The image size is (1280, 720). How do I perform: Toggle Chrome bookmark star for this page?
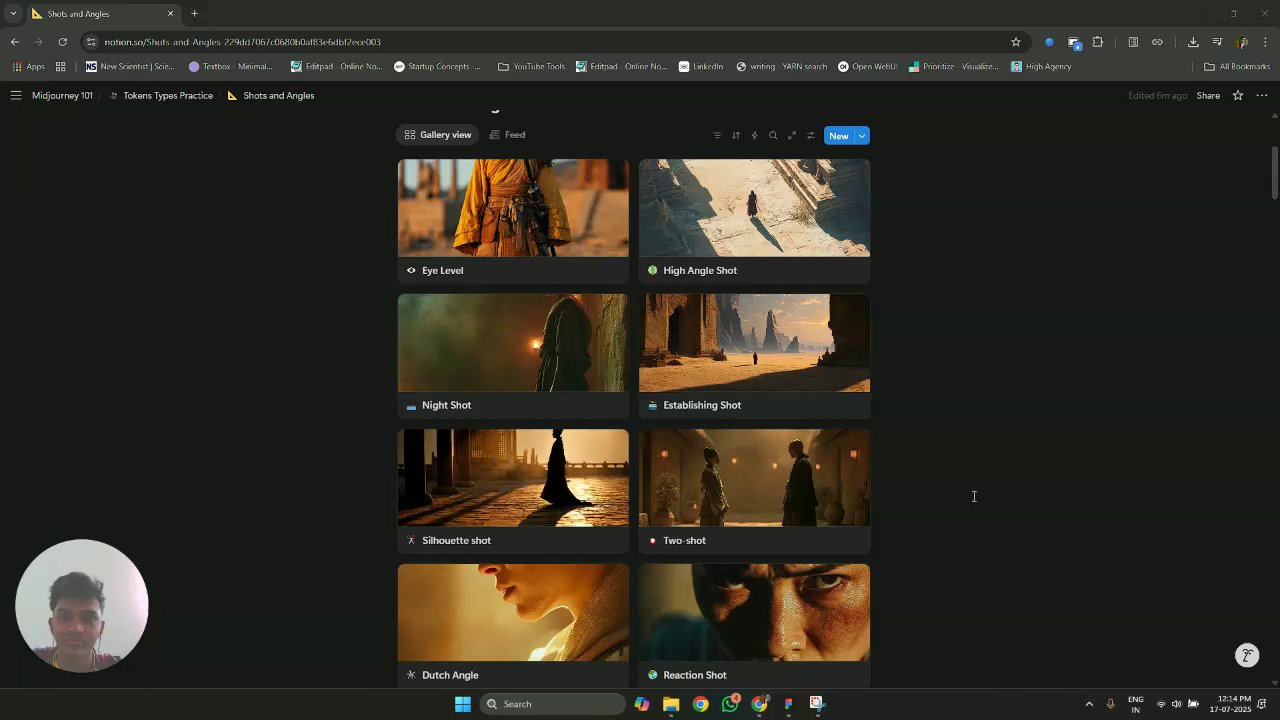1016,42
